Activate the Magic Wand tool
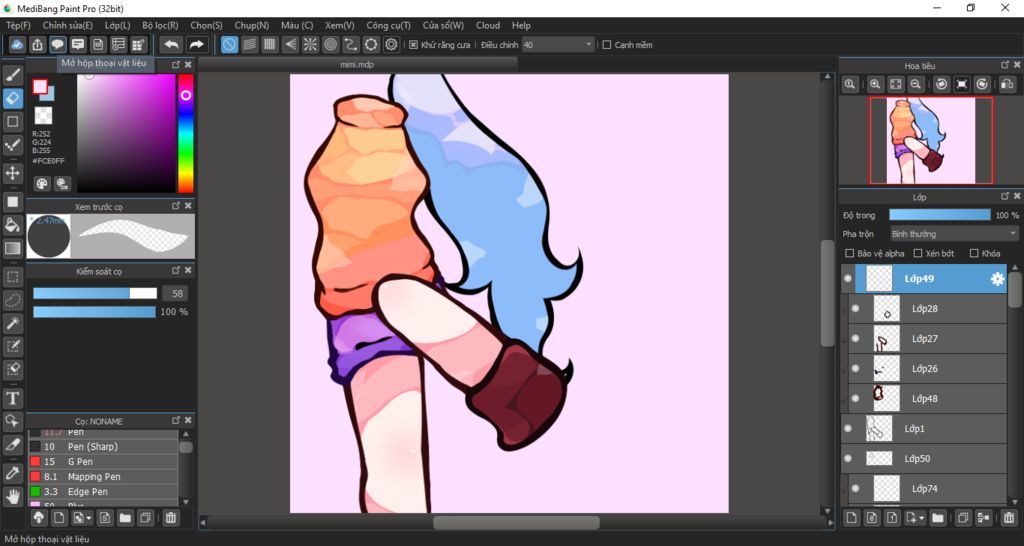Viewport: 1024px width, 546px height. [x=12, y=323]
